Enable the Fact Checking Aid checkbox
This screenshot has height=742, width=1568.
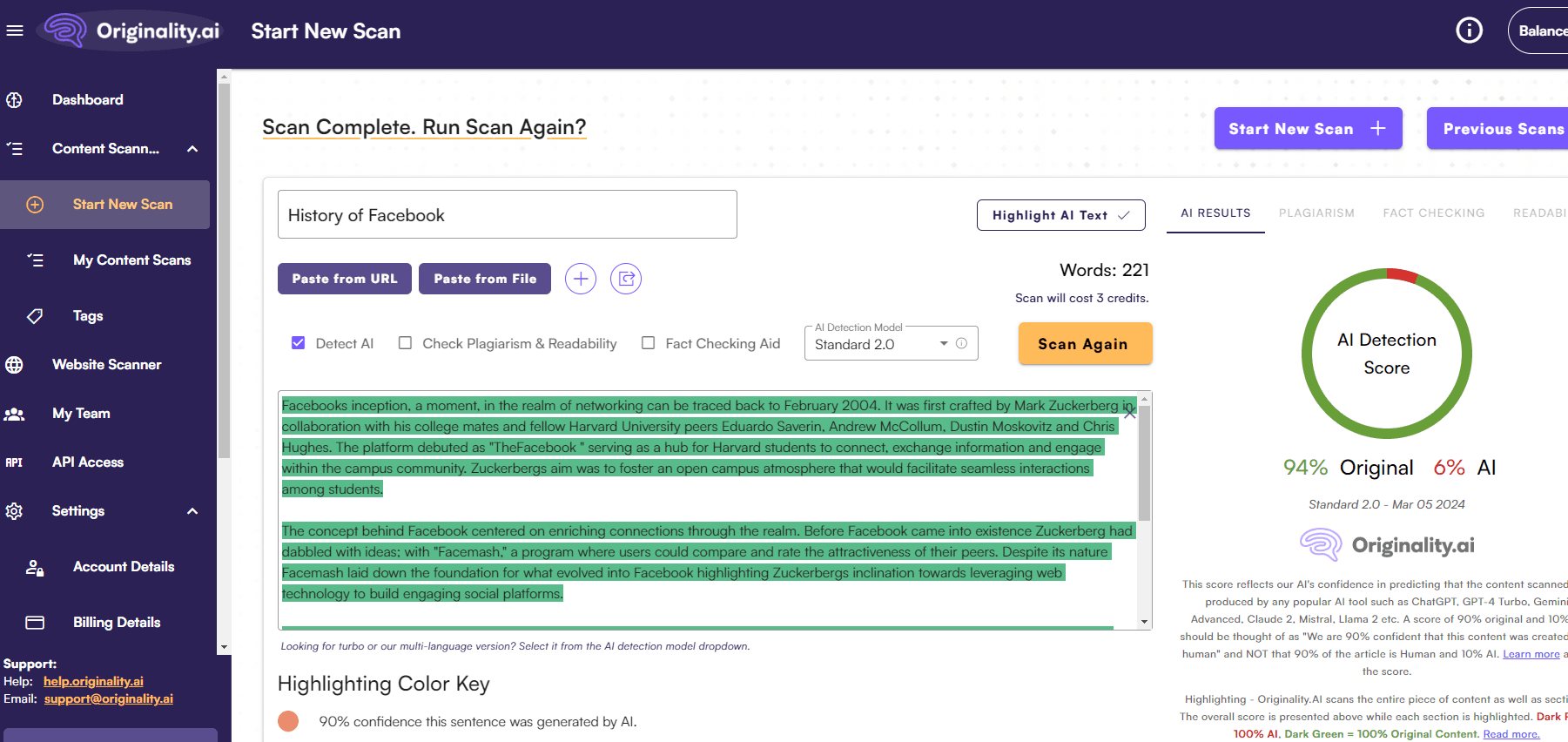649,343
